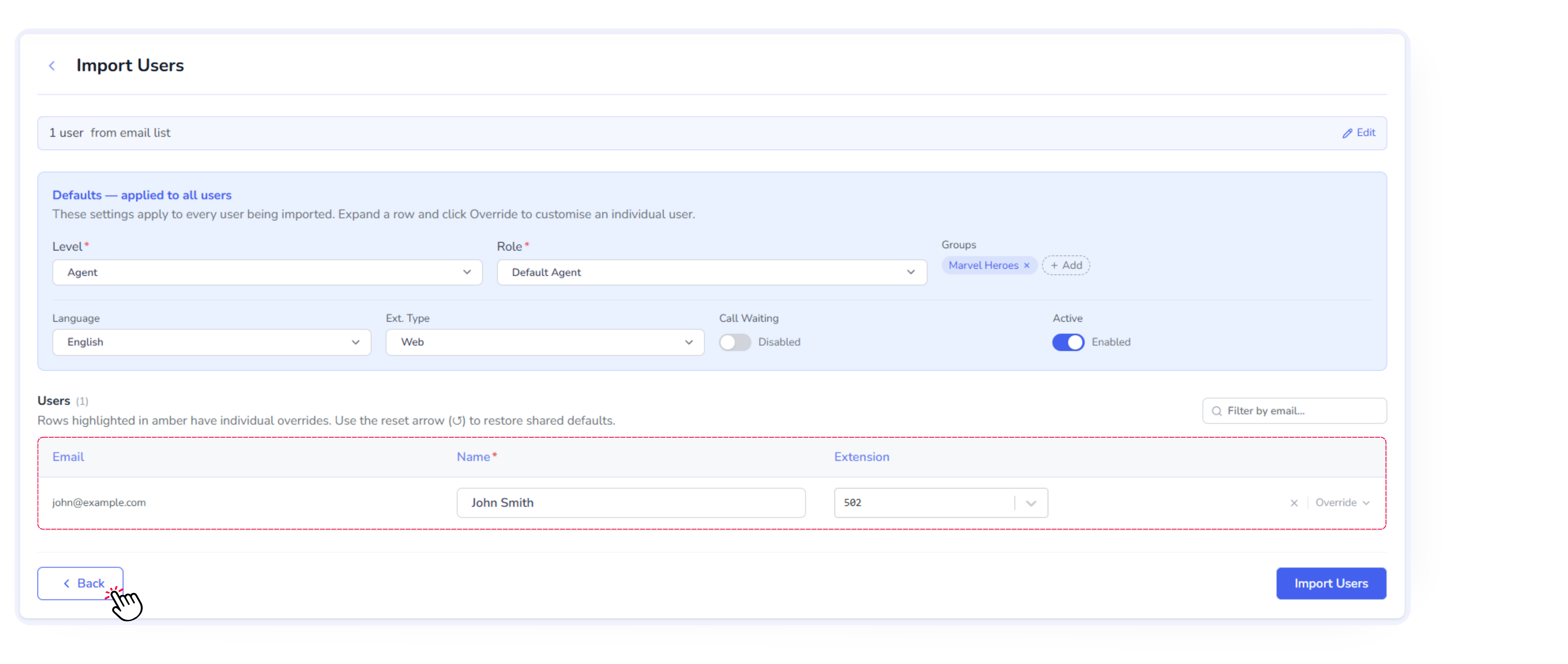Click the Filter by email field

click(x=1302, y=411)
